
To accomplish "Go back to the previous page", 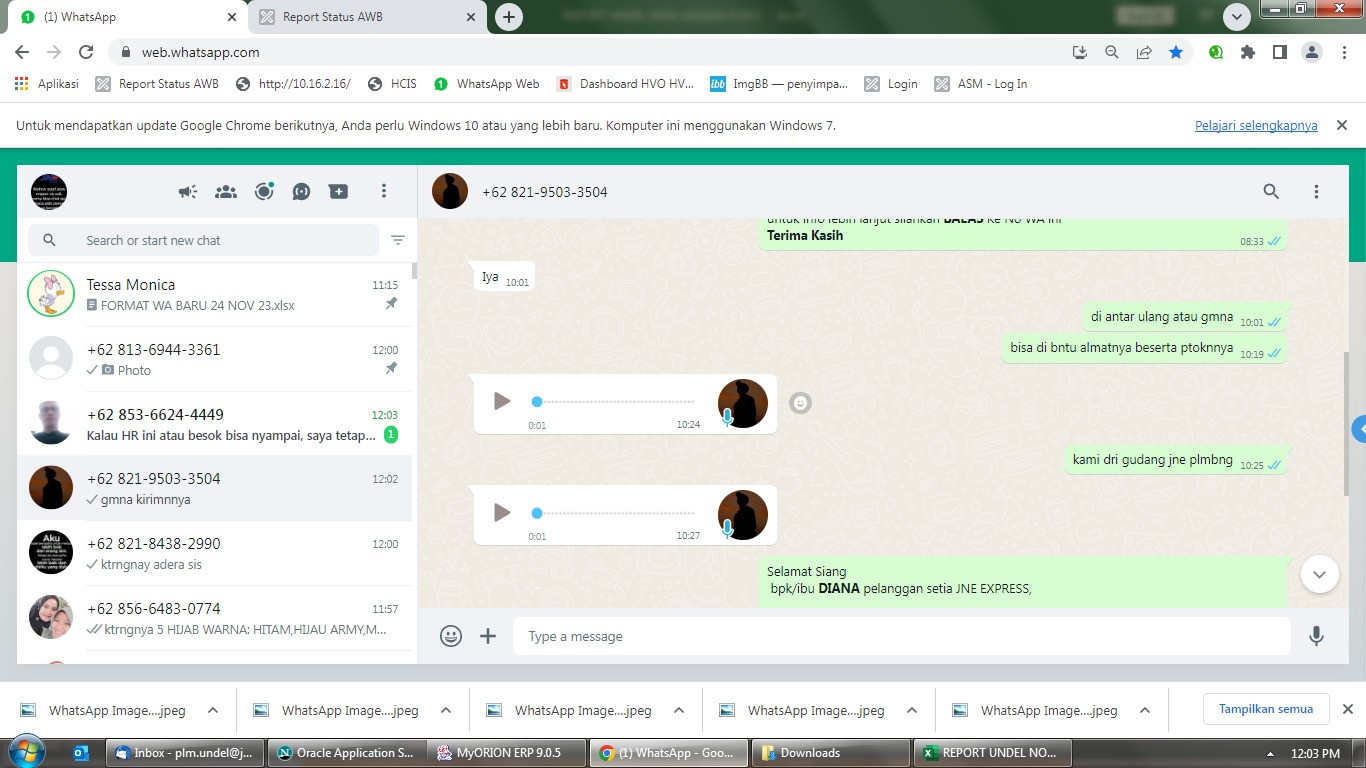I will click(22, 52).
